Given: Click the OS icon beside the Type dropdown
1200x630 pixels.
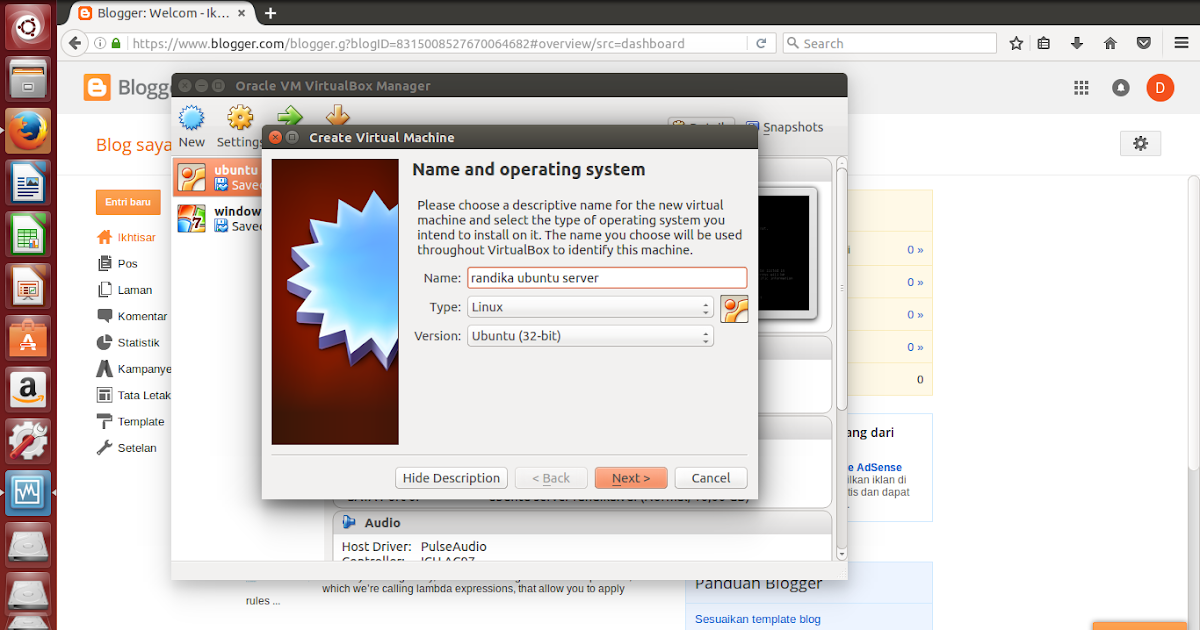Looking at the screenshot, I should [735, 308].
